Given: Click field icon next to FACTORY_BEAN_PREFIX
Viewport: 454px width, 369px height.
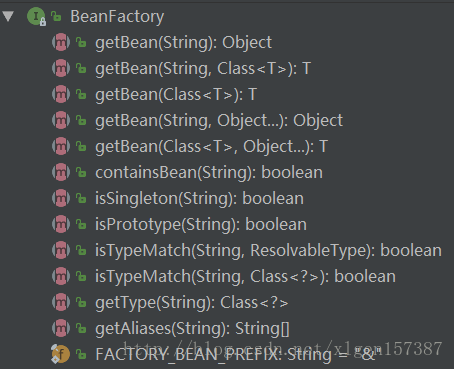Looking at the screenshot, I should (60, 354).
